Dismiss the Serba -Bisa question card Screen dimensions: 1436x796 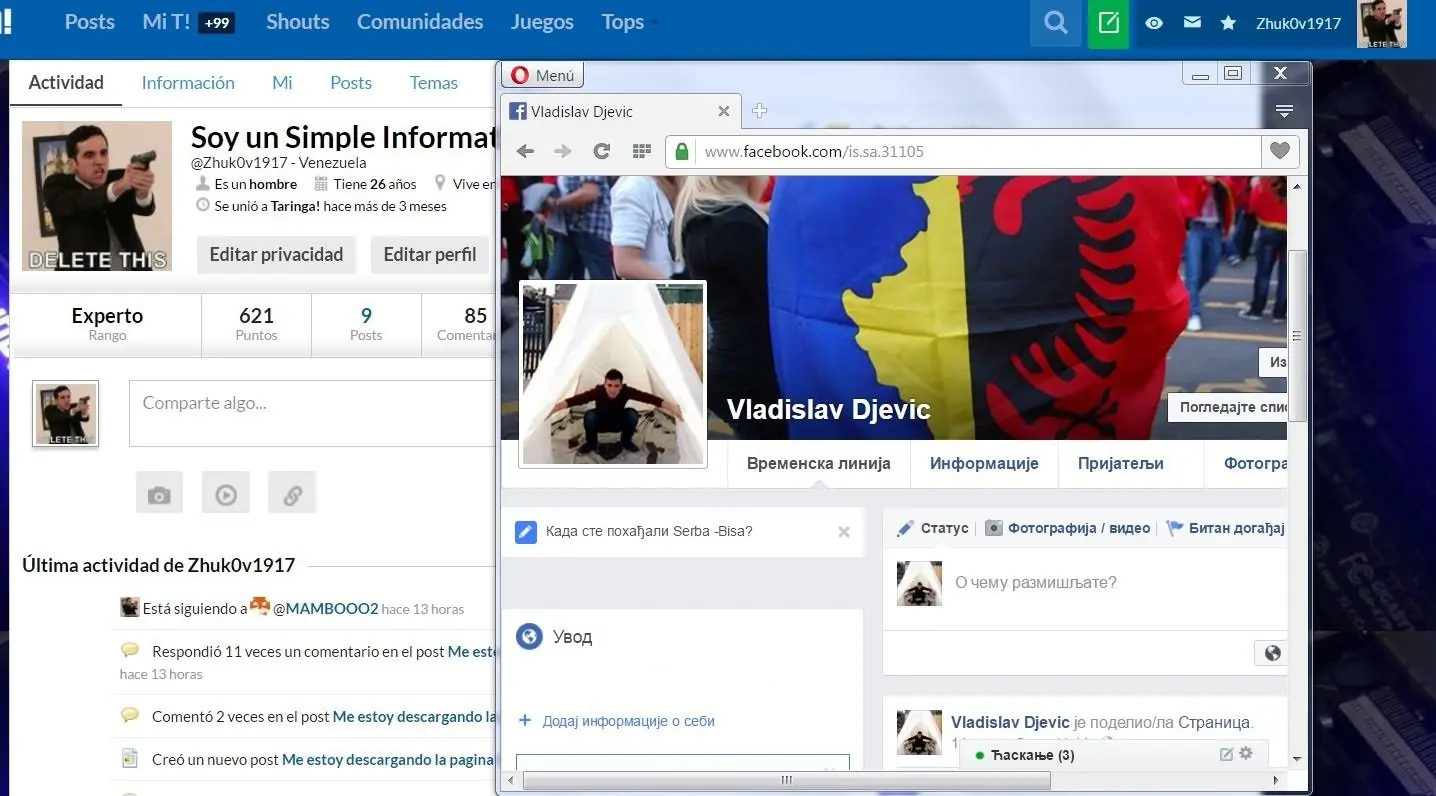(x=844, y=532)
